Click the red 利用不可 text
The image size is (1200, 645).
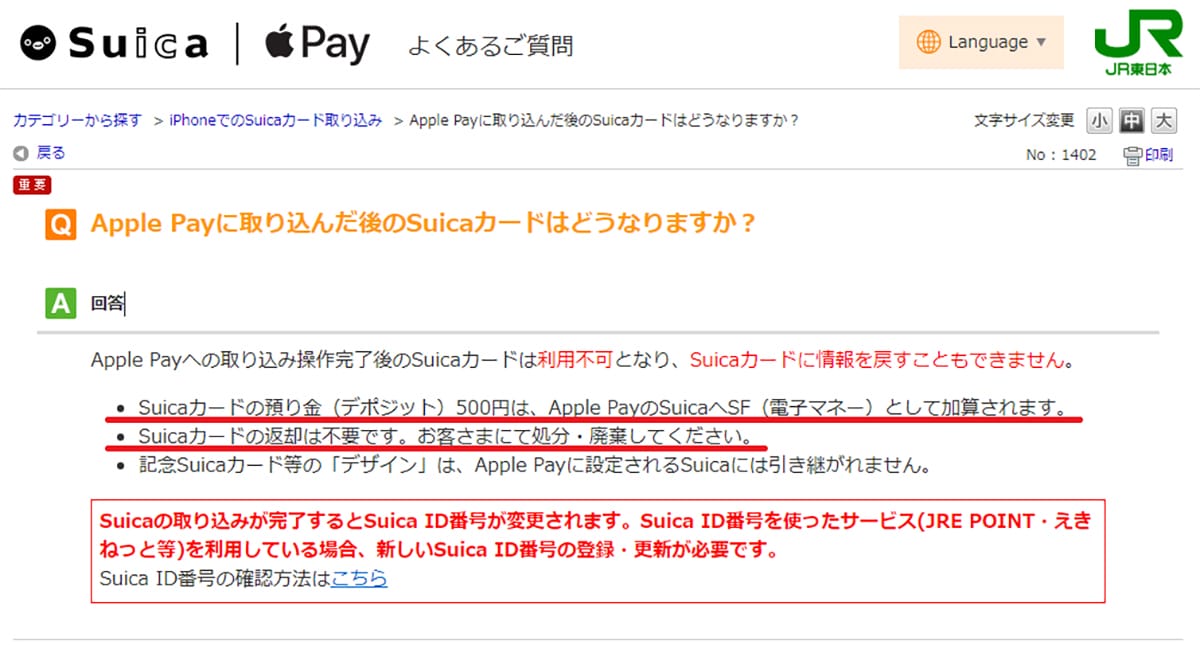pos(574,359)
